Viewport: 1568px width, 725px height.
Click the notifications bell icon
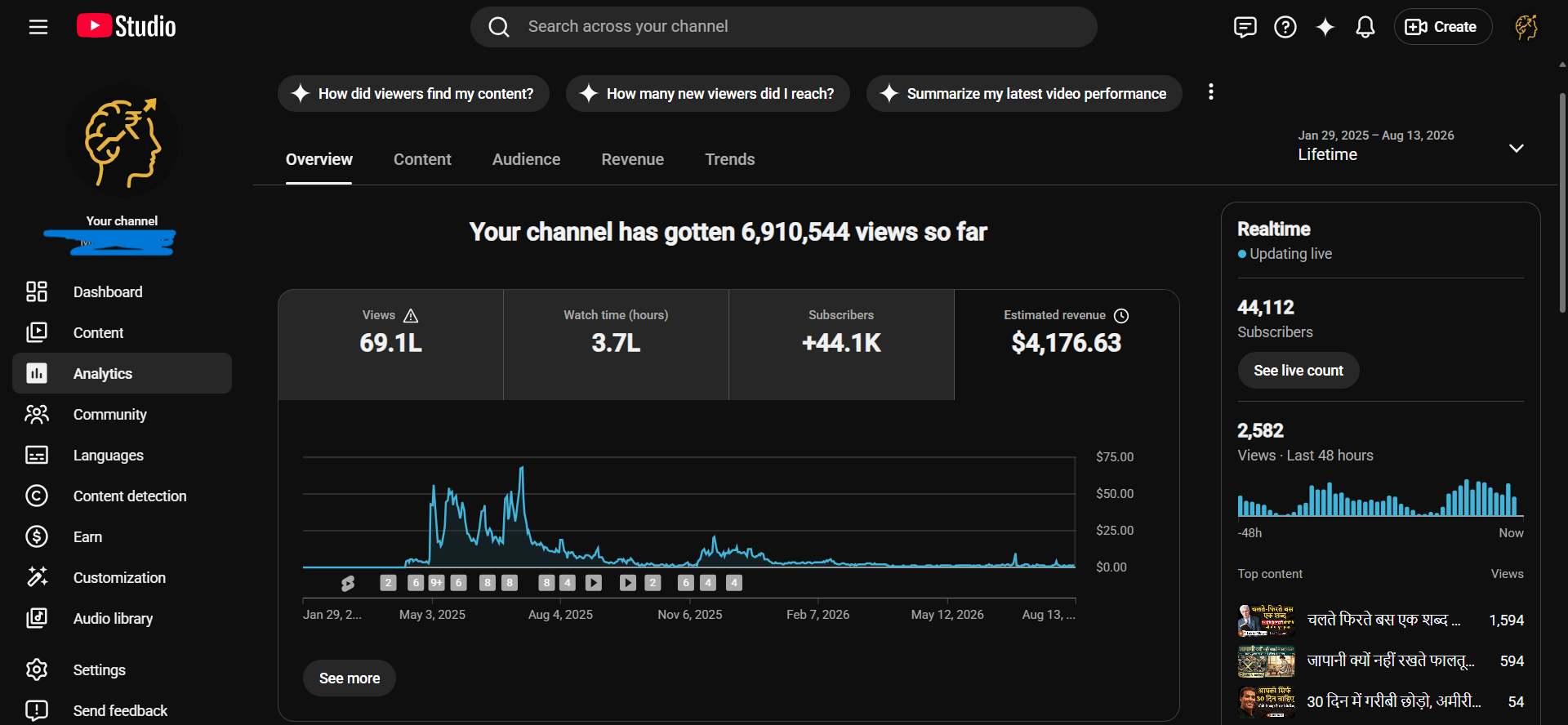pyautogui.click(x=1365, y=27)
